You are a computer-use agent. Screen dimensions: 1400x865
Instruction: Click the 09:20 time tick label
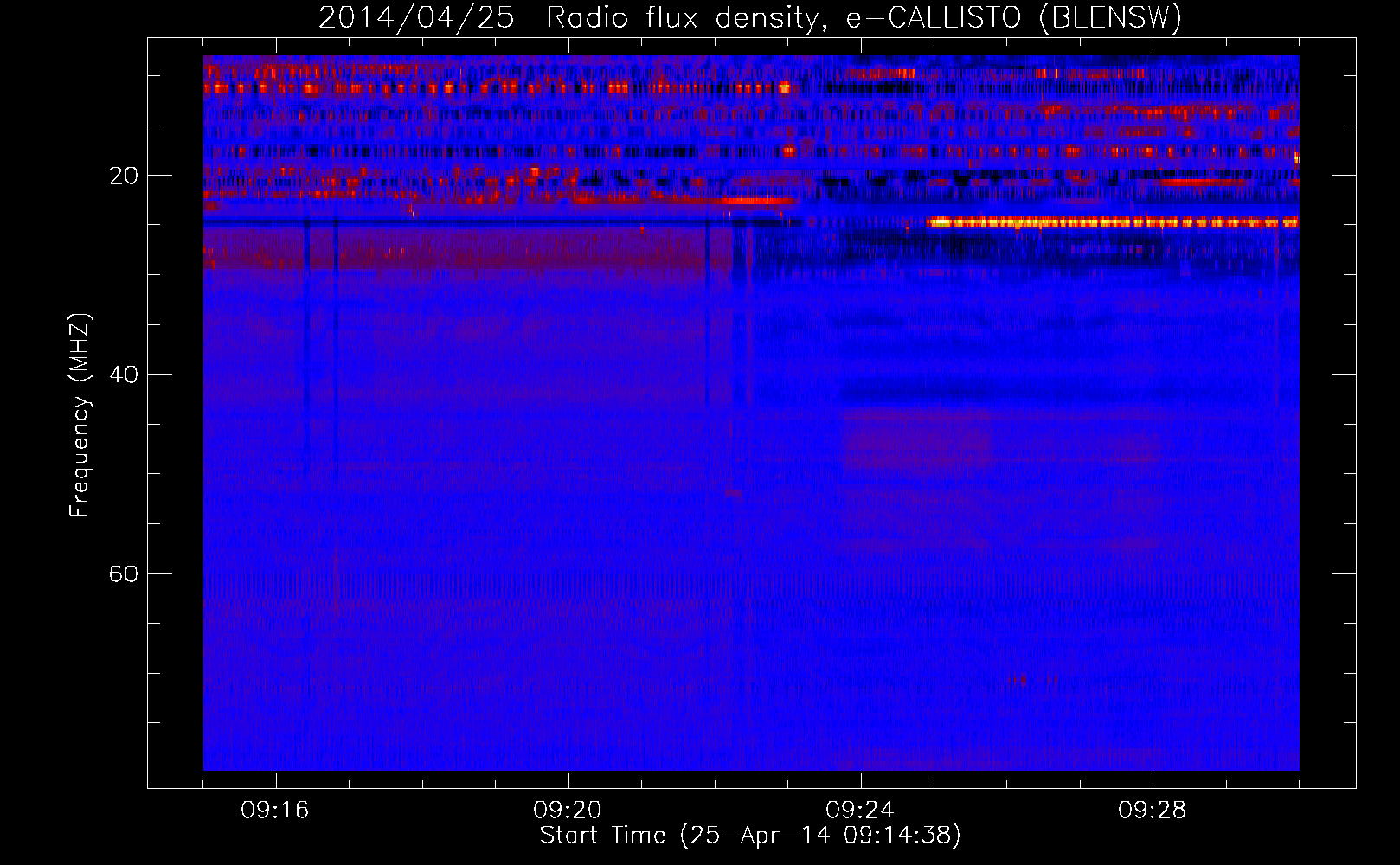pos(568,811)
